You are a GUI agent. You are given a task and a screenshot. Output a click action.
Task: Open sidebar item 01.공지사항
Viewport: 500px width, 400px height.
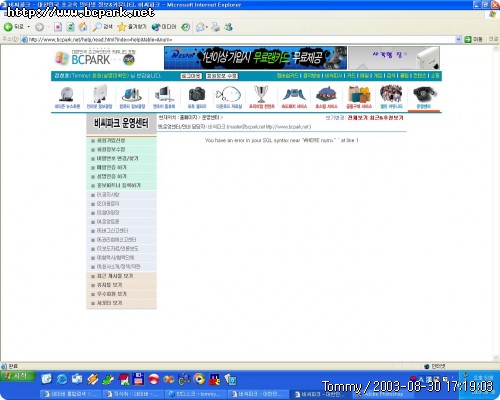[x=108, y=194]
